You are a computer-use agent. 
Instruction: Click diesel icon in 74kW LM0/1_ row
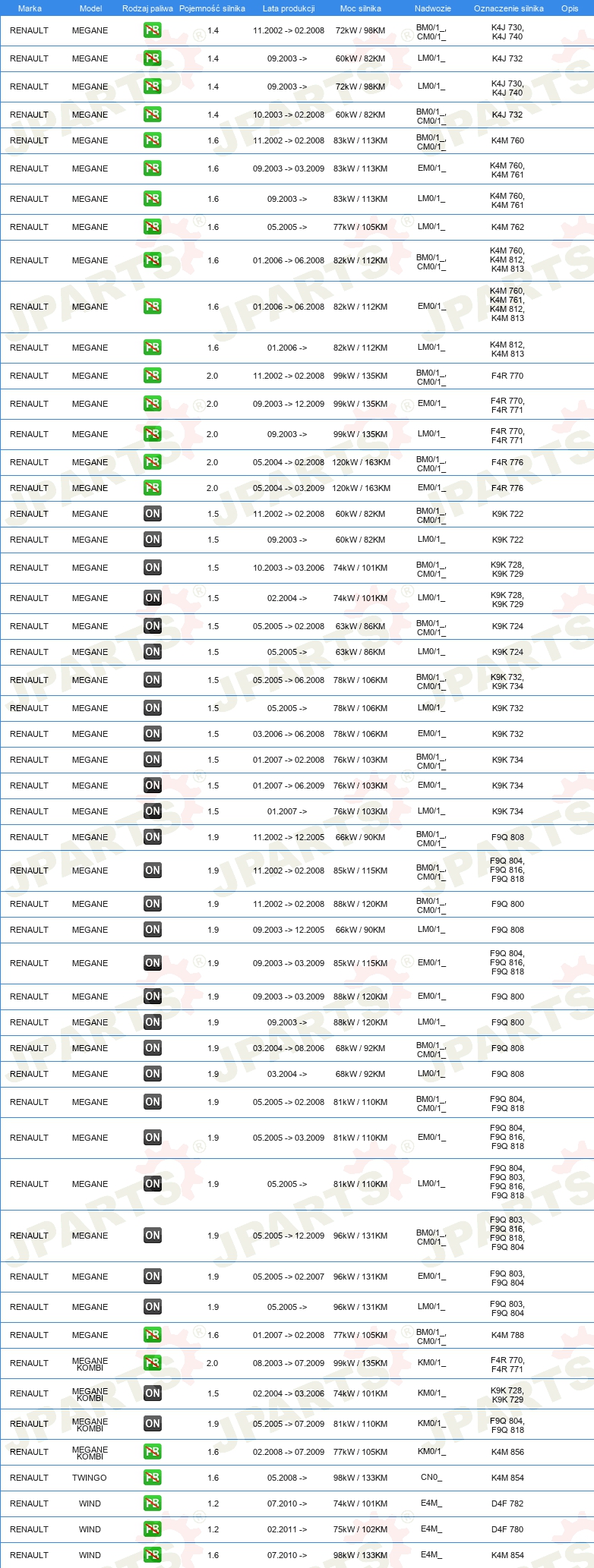(152, 598)
